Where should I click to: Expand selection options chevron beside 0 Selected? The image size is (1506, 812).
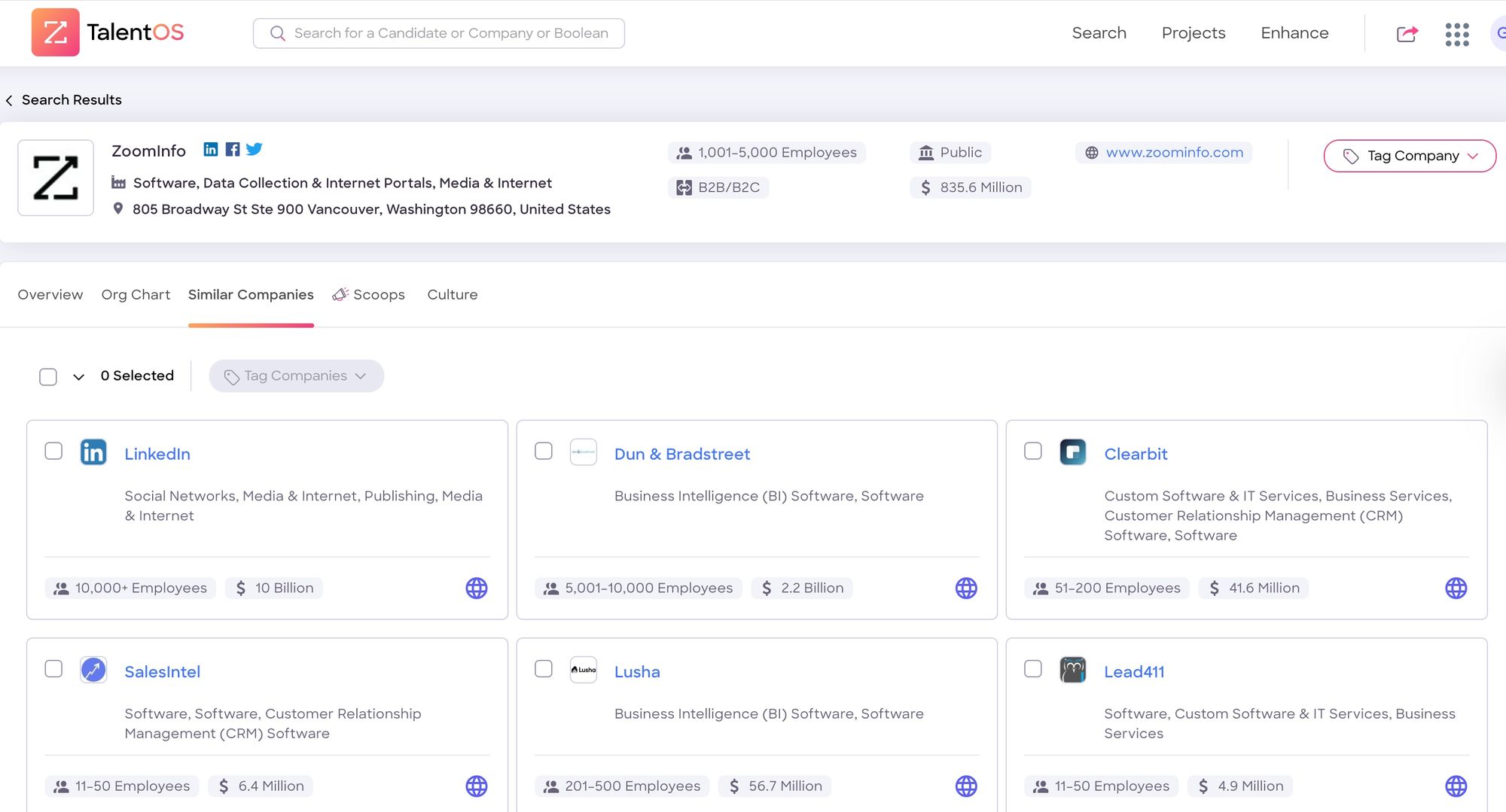coord(78,377)
